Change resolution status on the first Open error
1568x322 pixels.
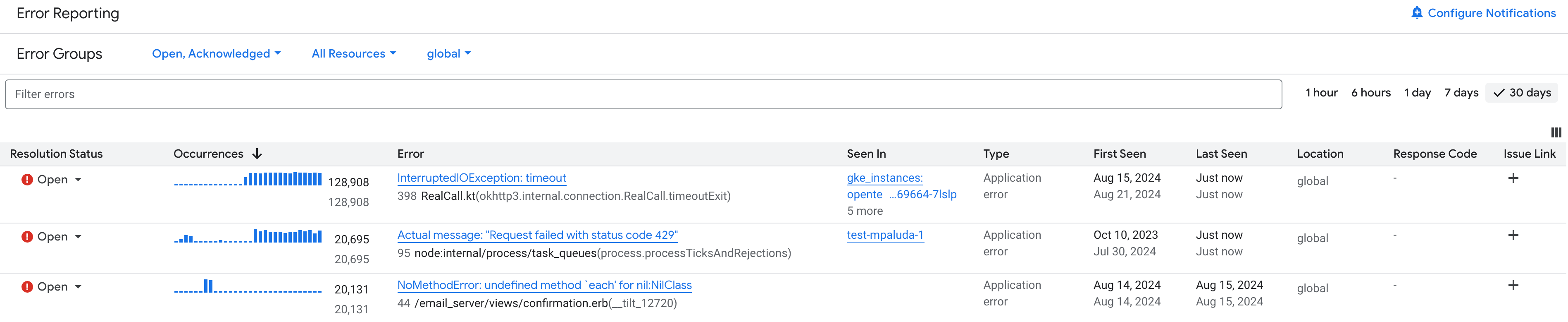pyautogui.click(x=79, y=179)
